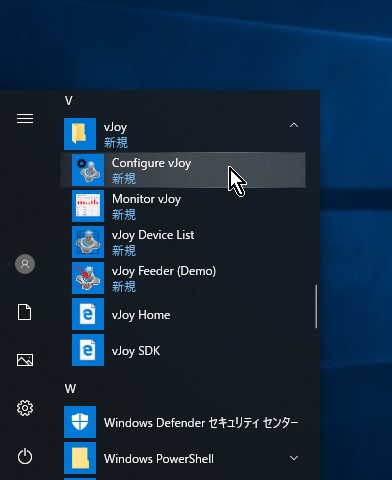The width and height of the screenshot is (392, 480).
Task: Open Documents from Start sidebar
Action: 25,312
